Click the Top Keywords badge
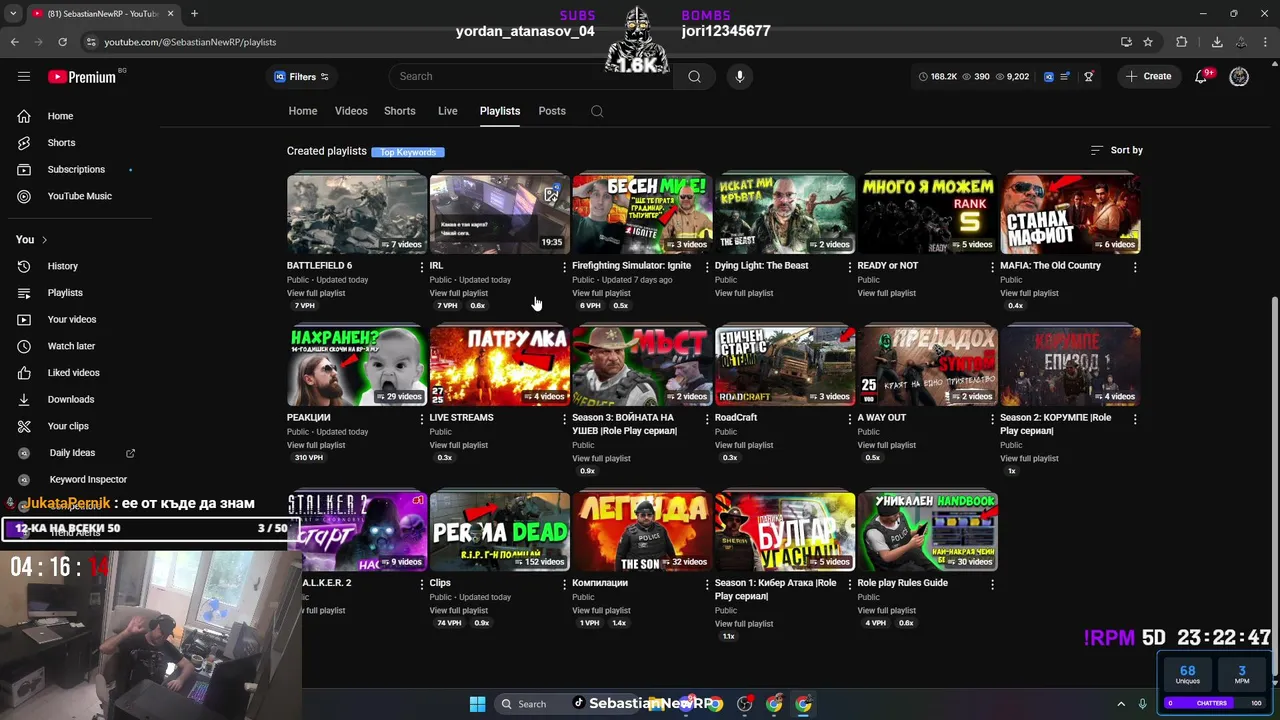Screen dimensions: 1280x720 pyautogui.click(x=408, y=152)
